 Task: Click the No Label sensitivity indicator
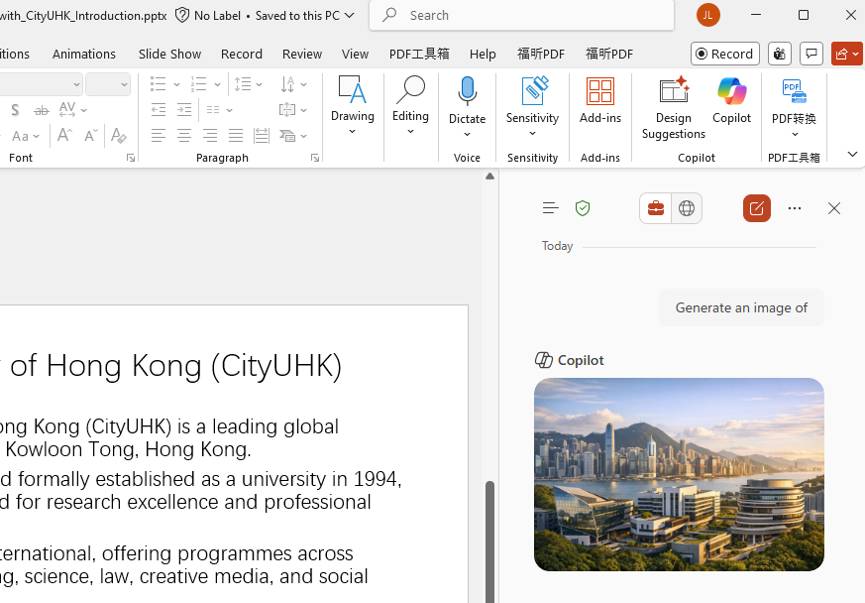coord(208,15)
